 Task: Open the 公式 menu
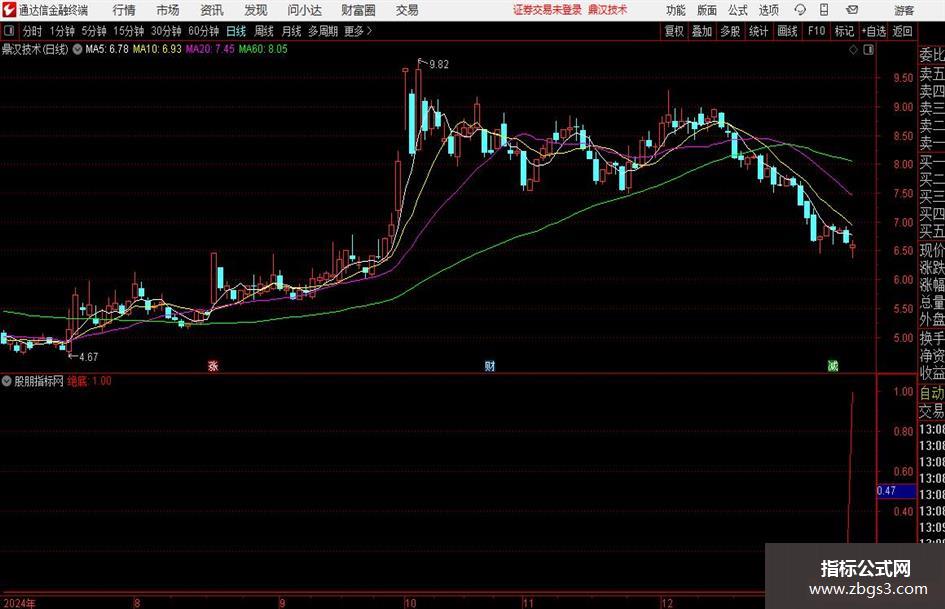click(738, 10)
